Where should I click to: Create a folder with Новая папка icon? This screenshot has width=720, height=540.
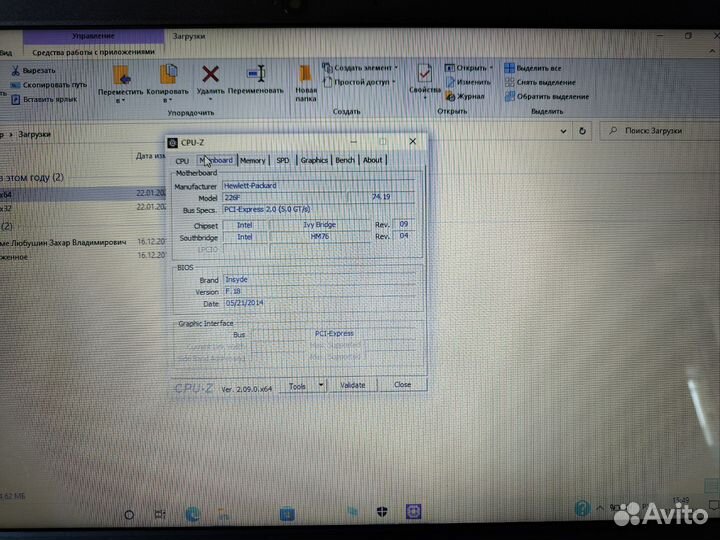(305, 74)
